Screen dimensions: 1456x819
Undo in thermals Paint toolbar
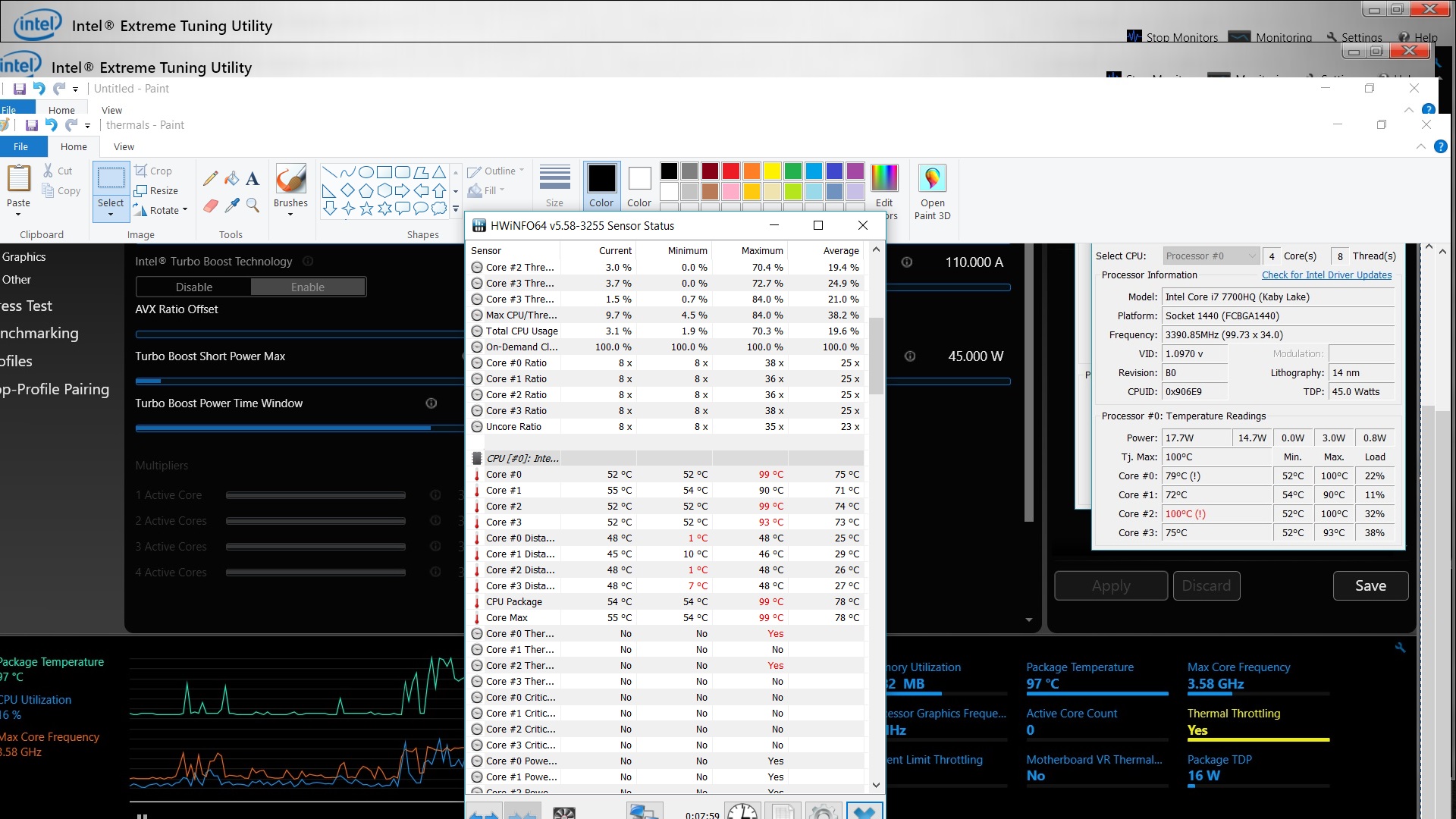51,125
